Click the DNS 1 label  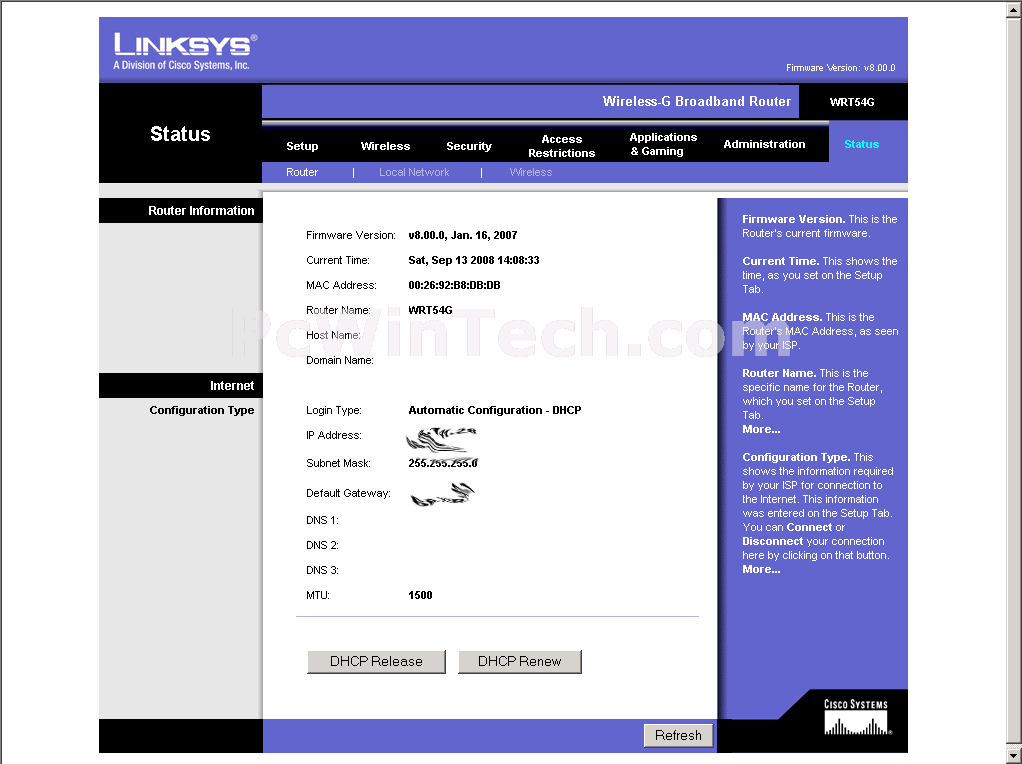coord(322,520)
